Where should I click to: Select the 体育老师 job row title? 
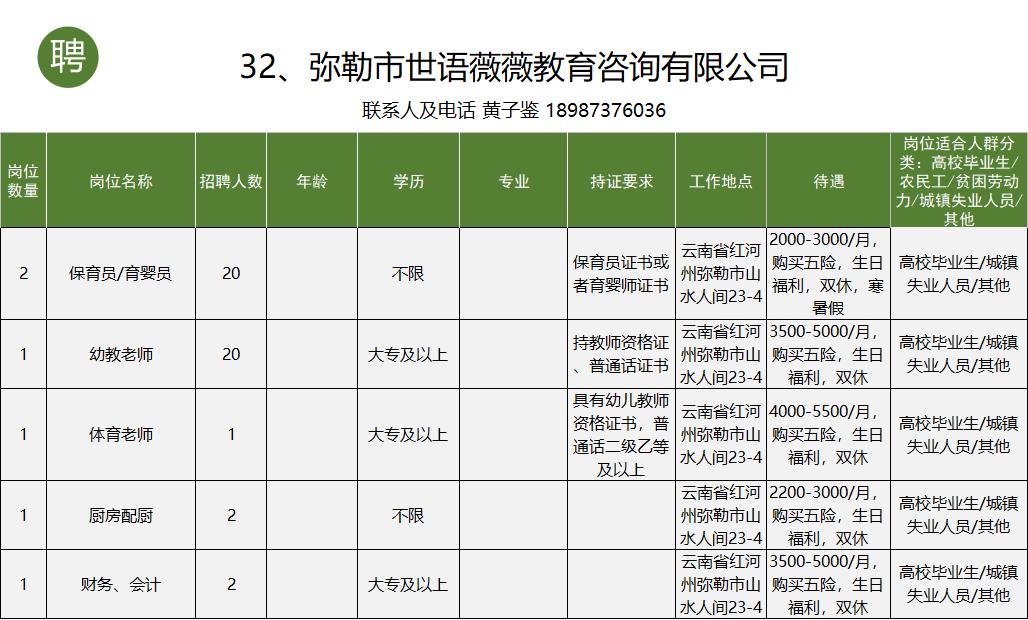(119, 435)
